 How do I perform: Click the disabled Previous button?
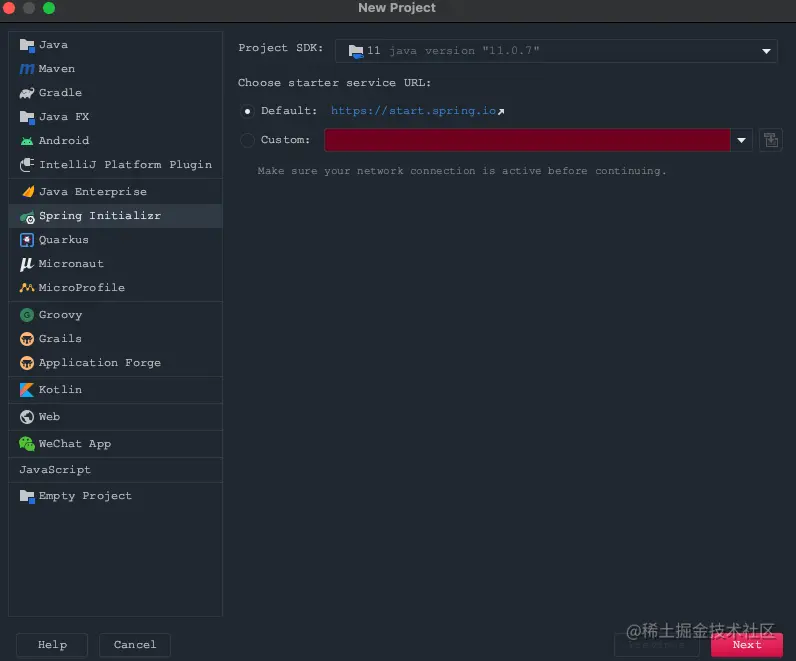point(656,645)
